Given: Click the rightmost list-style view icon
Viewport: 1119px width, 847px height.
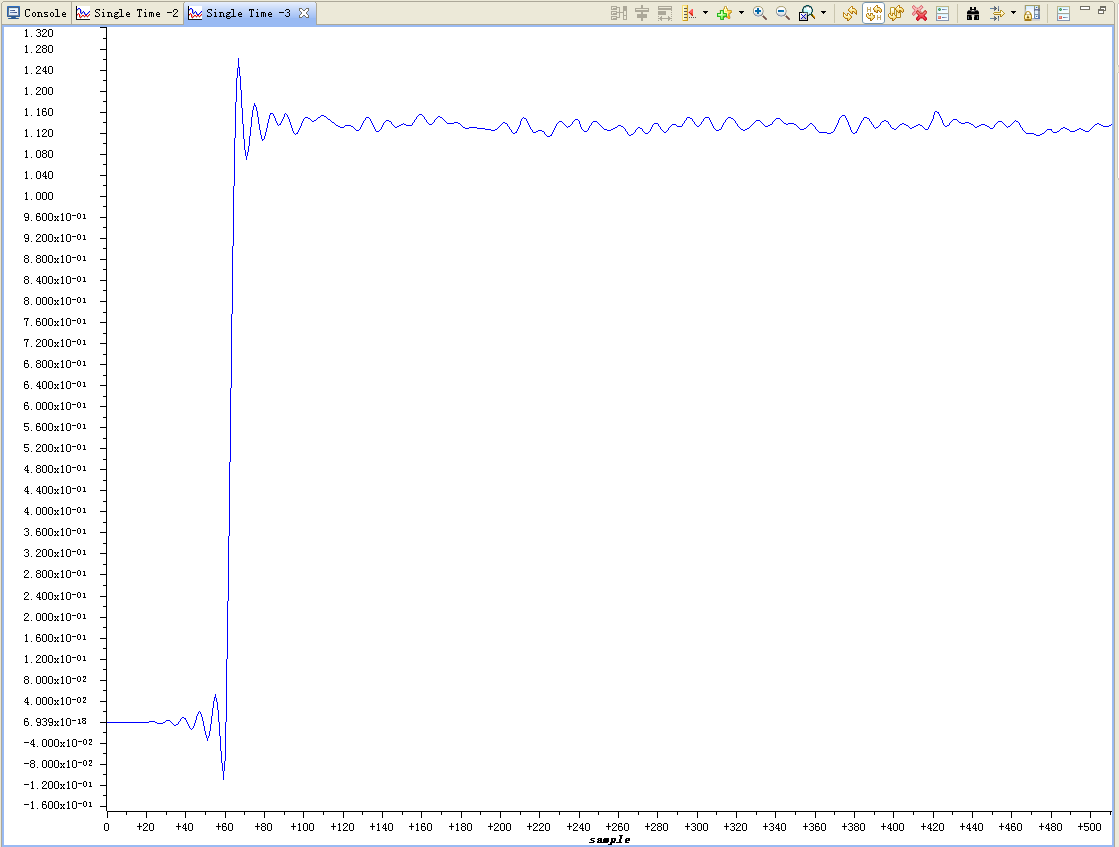Looking at the screenshot, I should pos(1063,14).
